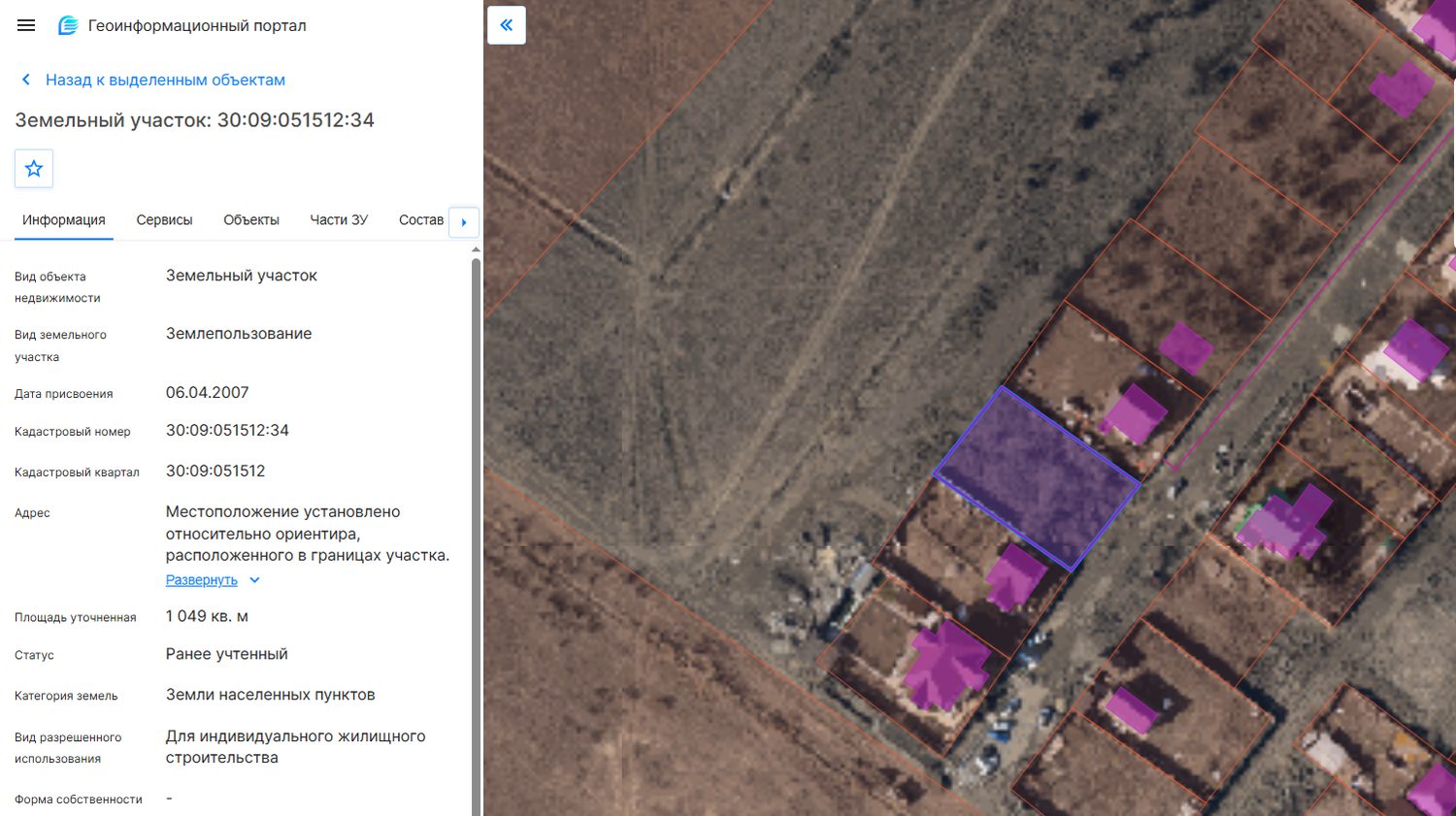The width and height of the screenshot is (1456, 816).
Task: Click Земли населенных пунктов text
Action: [271, 695]
